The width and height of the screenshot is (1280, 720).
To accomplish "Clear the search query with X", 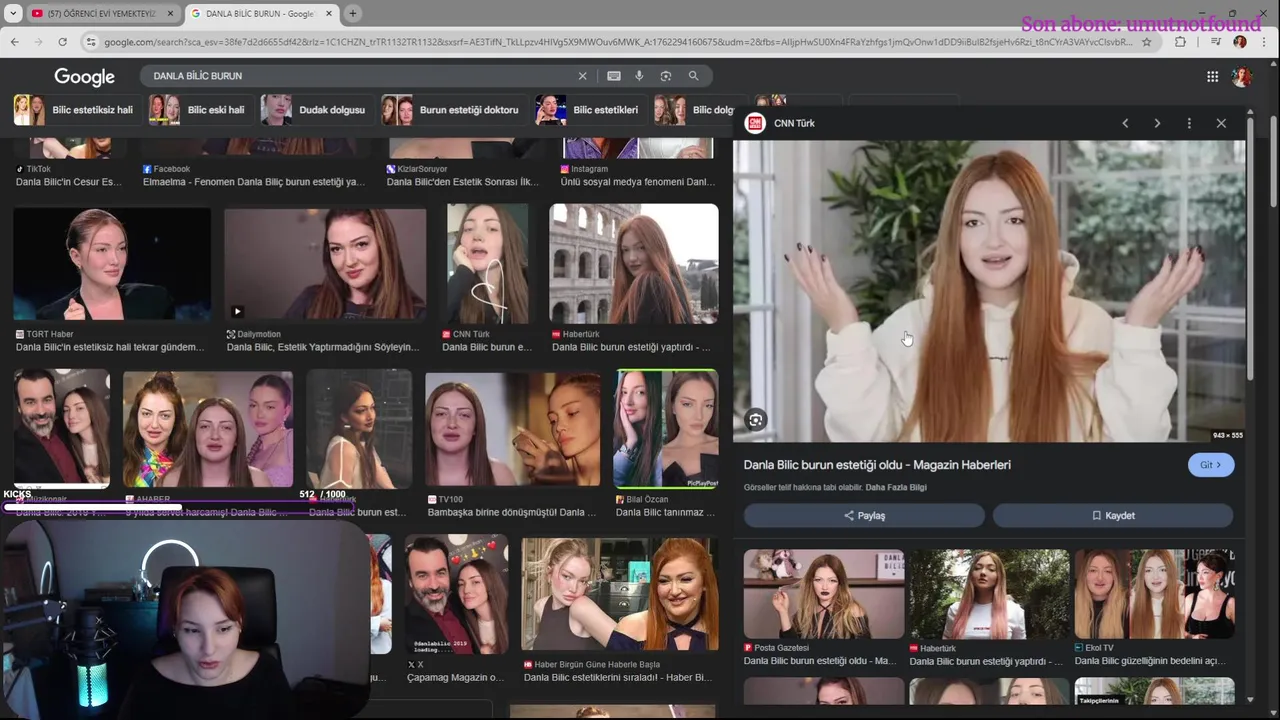I will (582, 76).
